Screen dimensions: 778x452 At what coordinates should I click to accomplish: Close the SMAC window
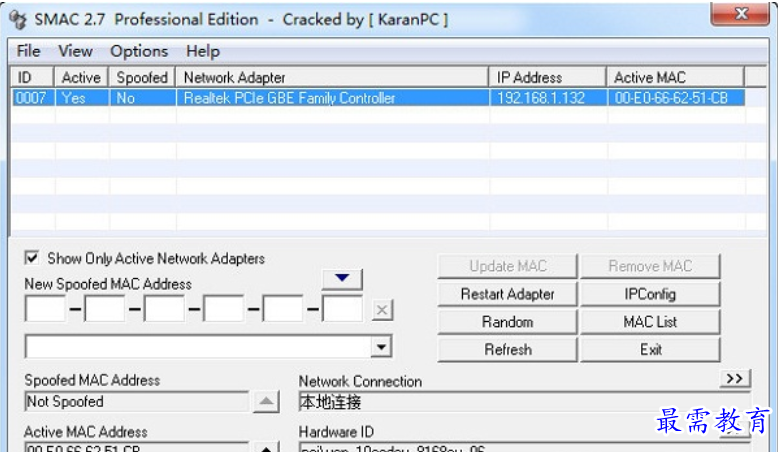coord(741,13)
